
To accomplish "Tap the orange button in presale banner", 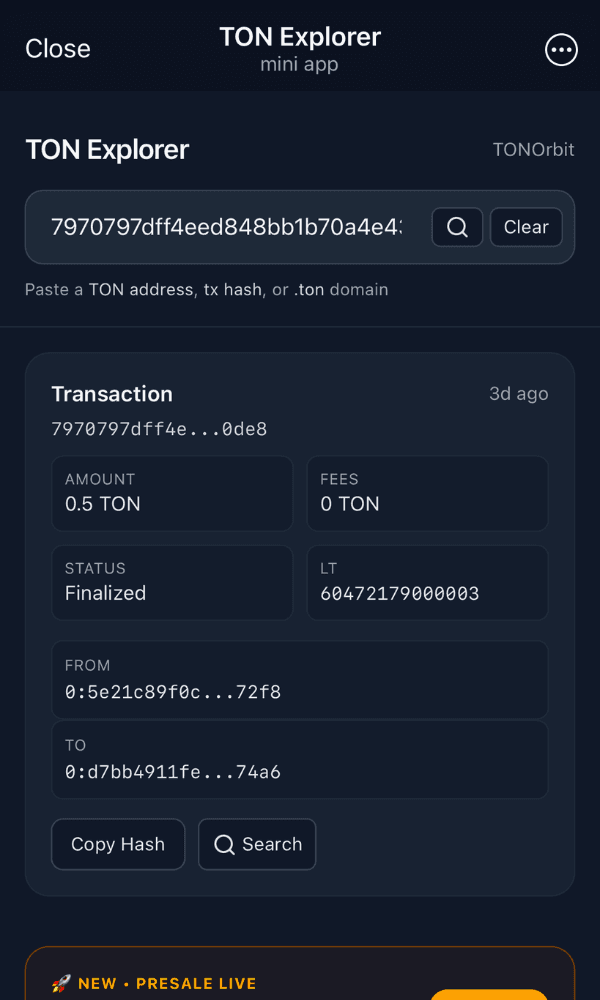I will click(x=489, y=993).
